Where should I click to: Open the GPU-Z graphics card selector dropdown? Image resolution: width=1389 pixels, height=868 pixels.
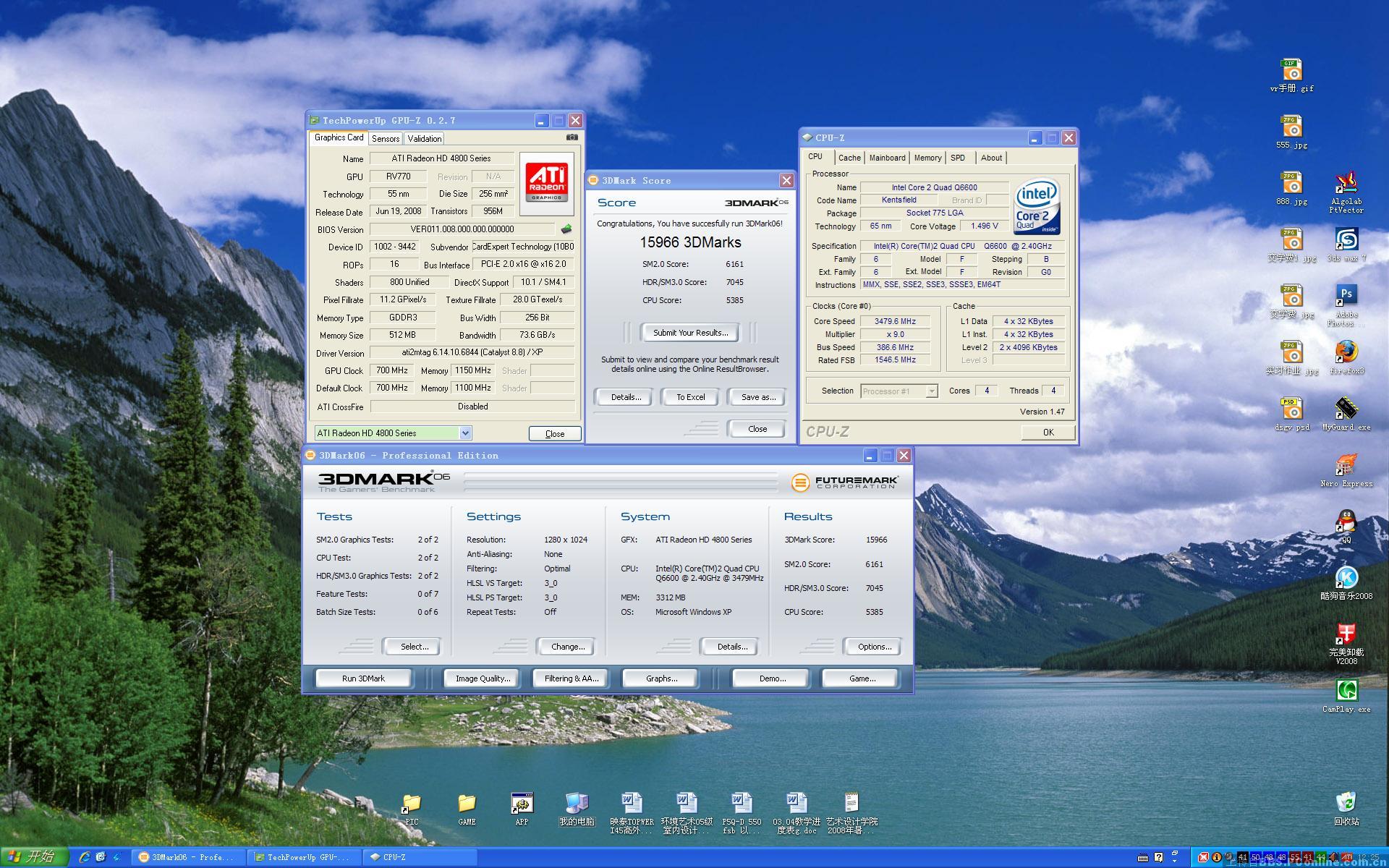coord(465,433)
